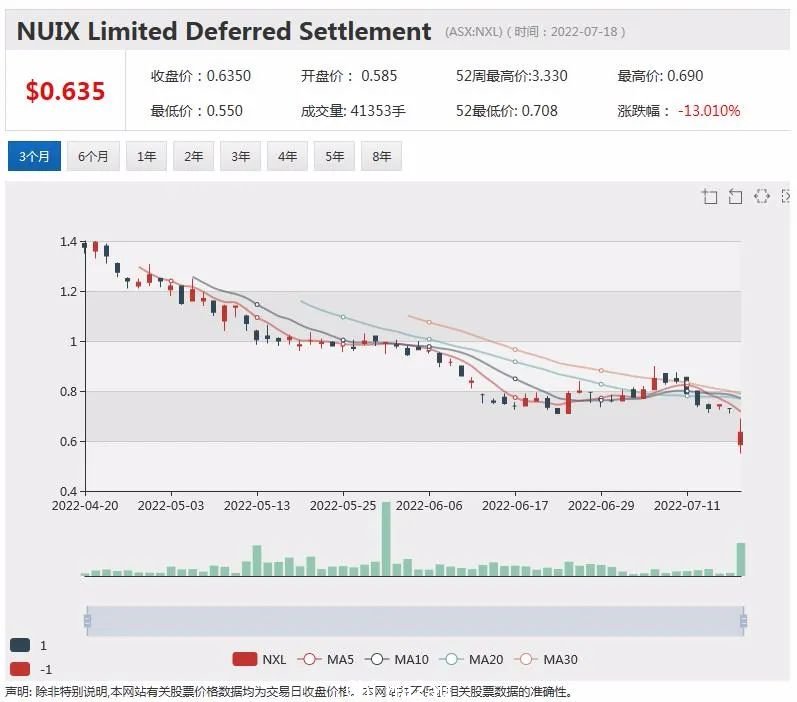The image size is (797, 702).
Task: Switch to the 6个月 range
Action: (93, 156)
